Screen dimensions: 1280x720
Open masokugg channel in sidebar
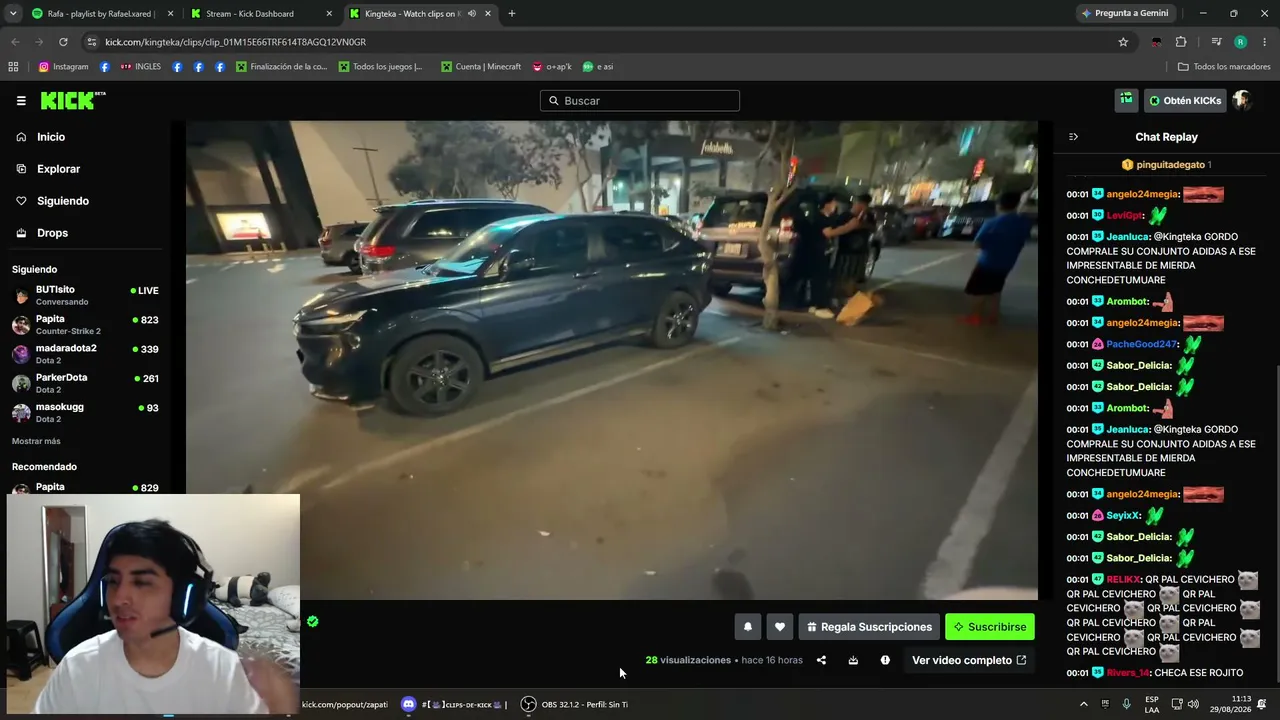[85, 413]
